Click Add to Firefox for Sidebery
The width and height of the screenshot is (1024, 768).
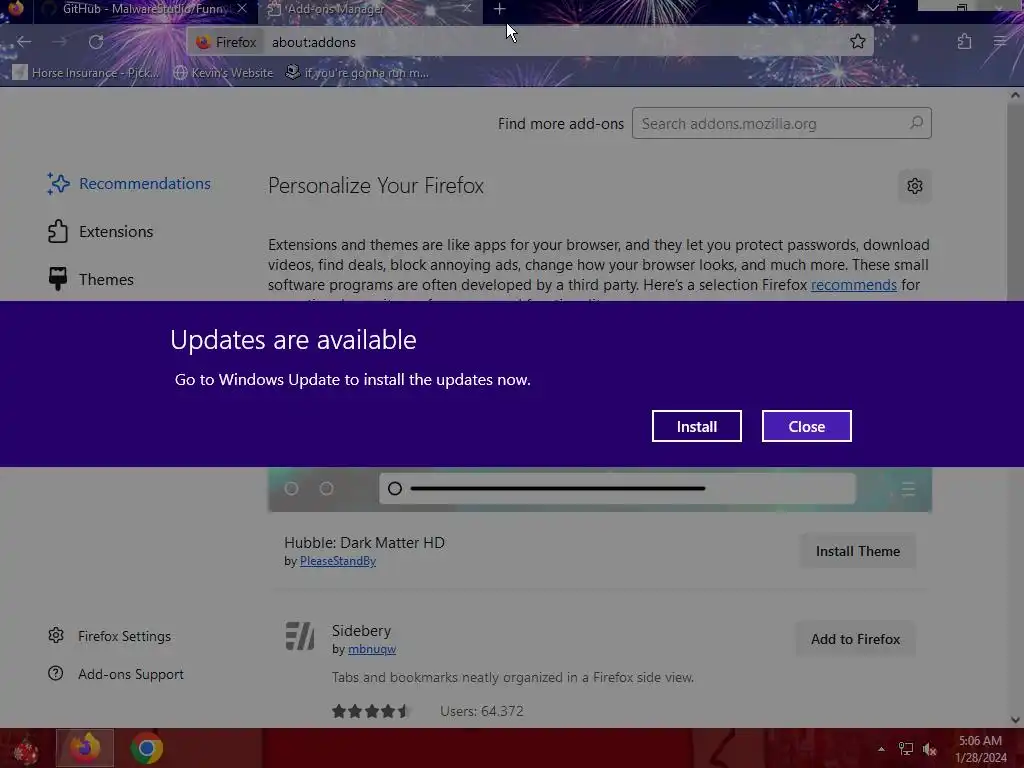(x=855, y=639)
